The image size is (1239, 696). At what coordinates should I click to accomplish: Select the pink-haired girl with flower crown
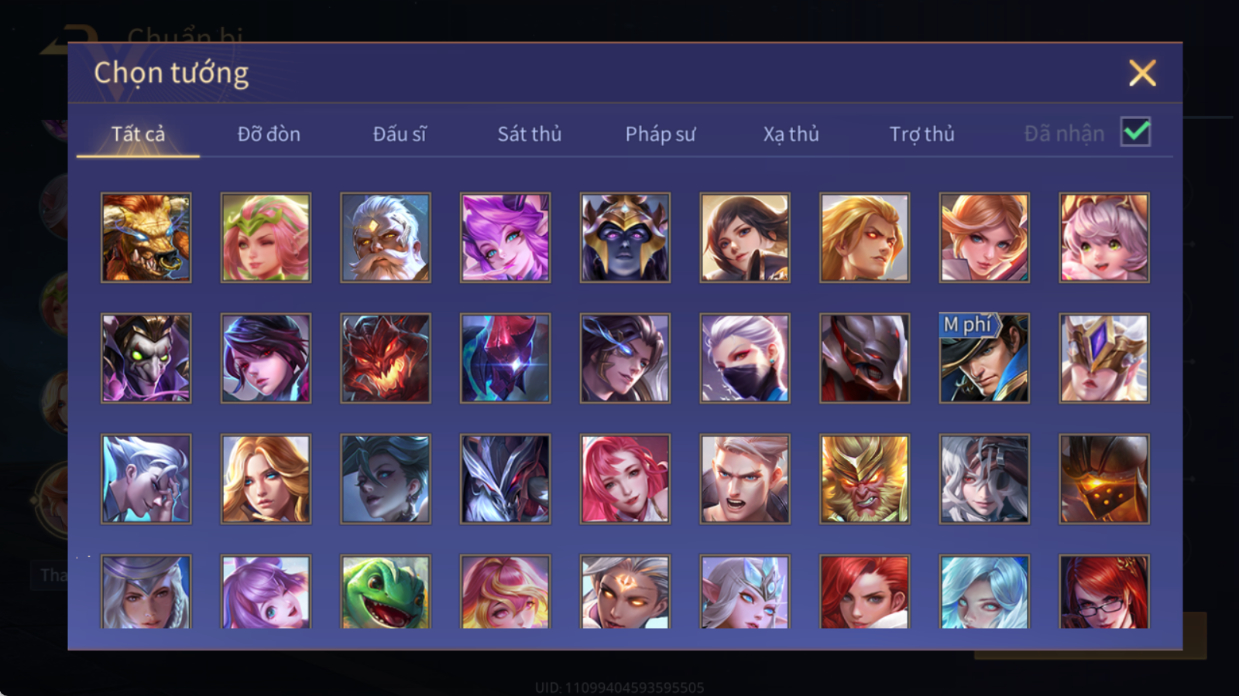tap(266, 238)
